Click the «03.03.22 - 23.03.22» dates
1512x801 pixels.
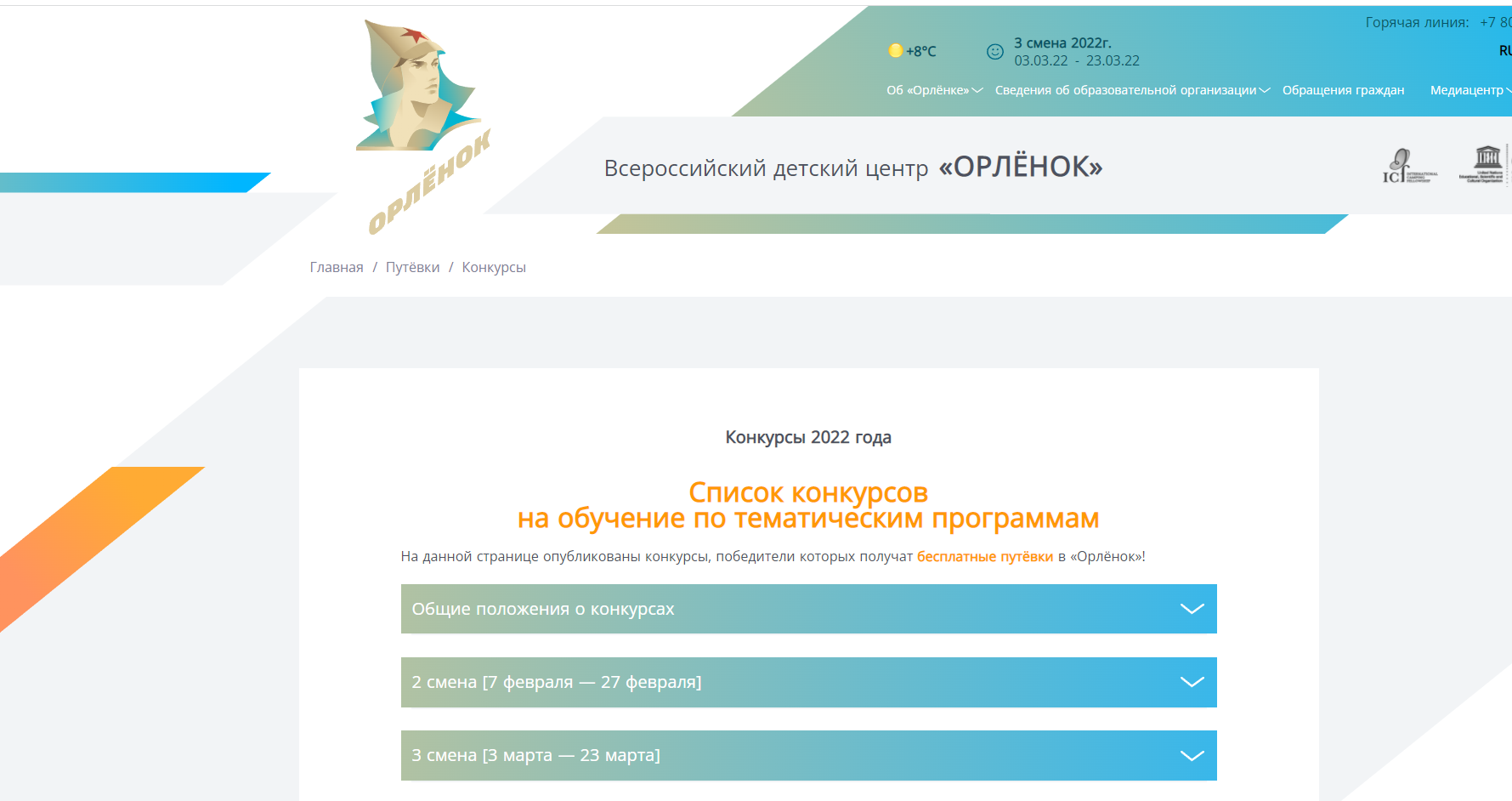pos(1077,61)
